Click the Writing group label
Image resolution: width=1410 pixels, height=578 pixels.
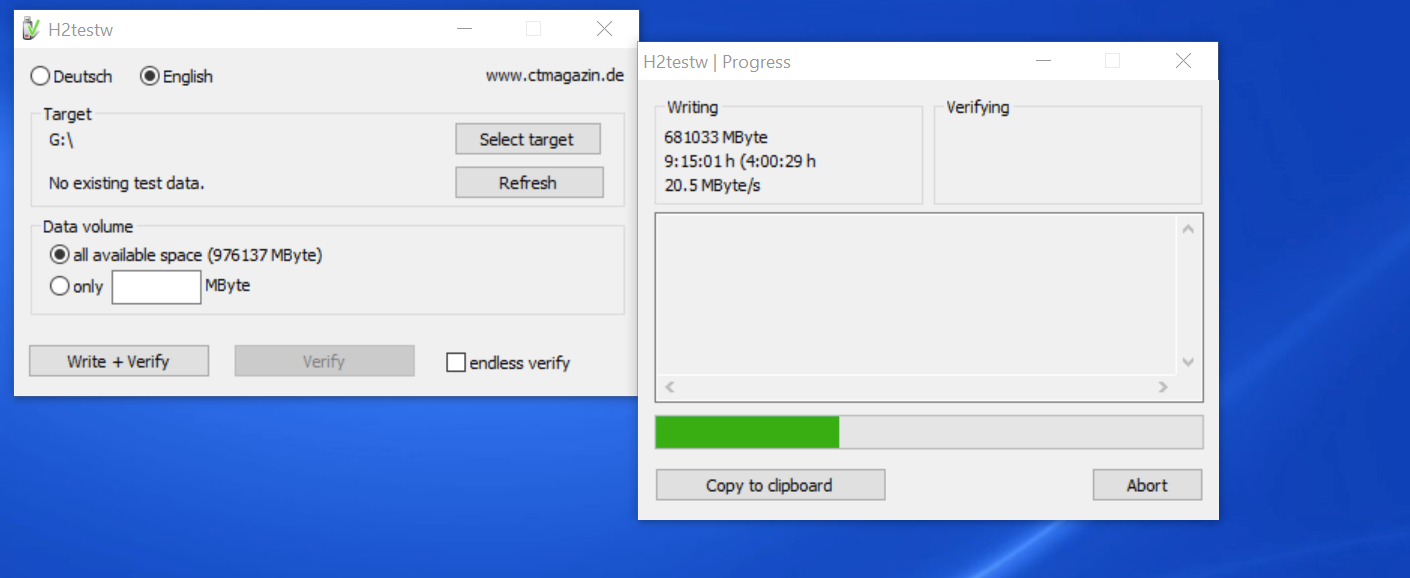click(x=692, y=107)
